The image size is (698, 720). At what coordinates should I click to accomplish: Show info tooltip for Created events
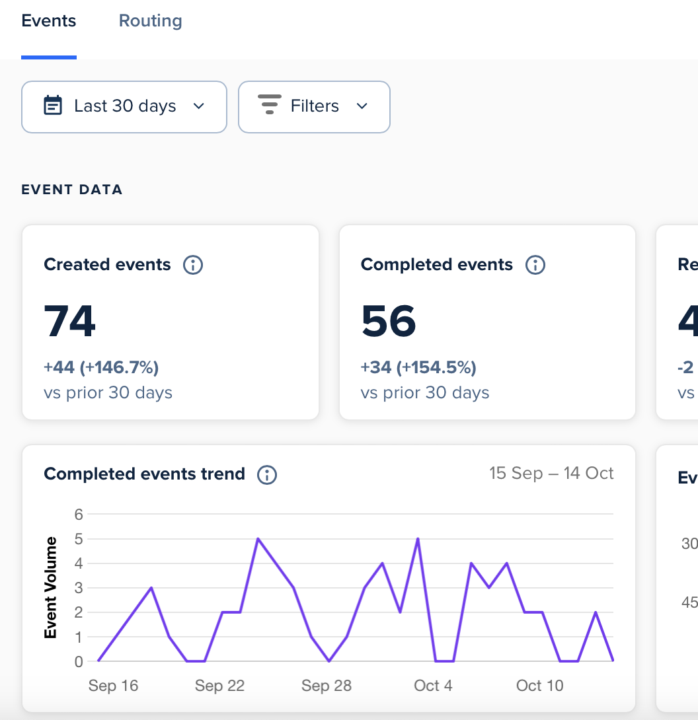pyautogui.click(x=194, y=265)
